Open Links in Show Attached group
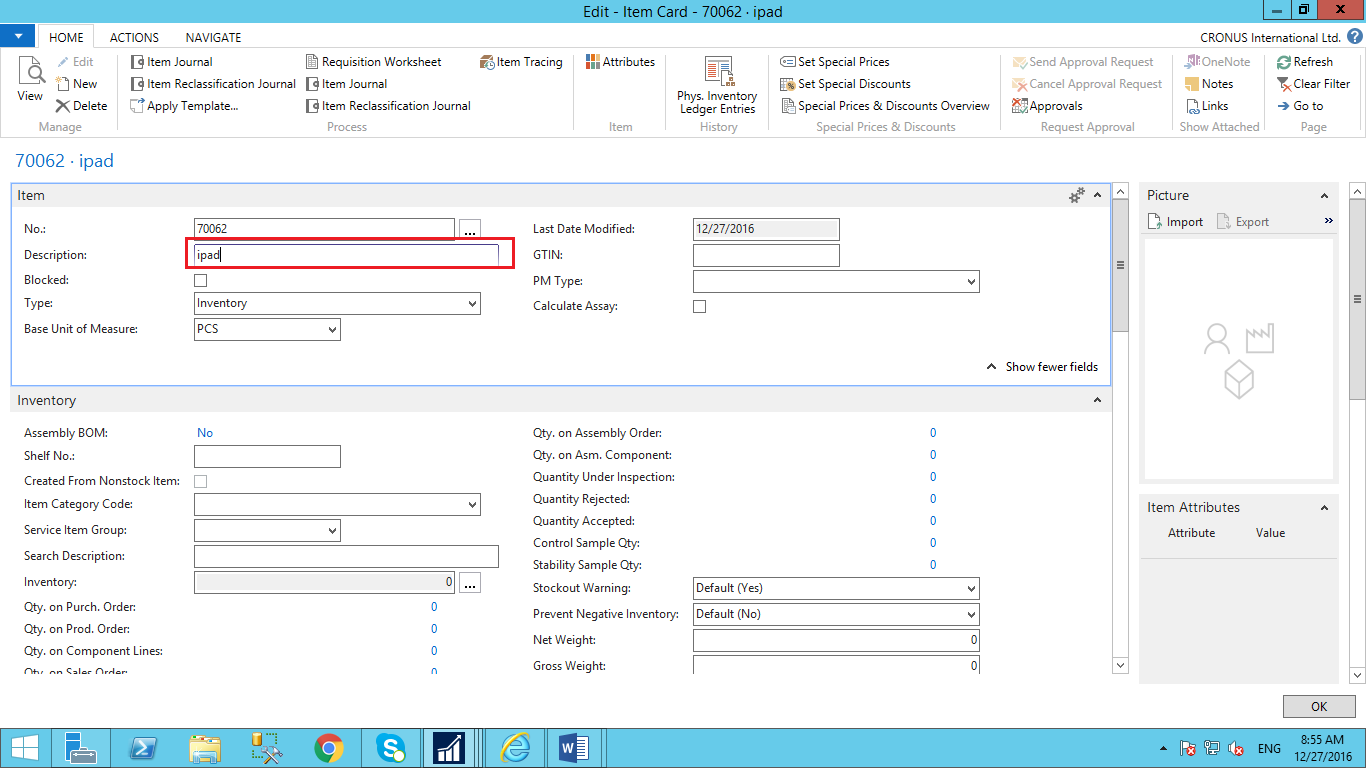 click(1206, 106)
